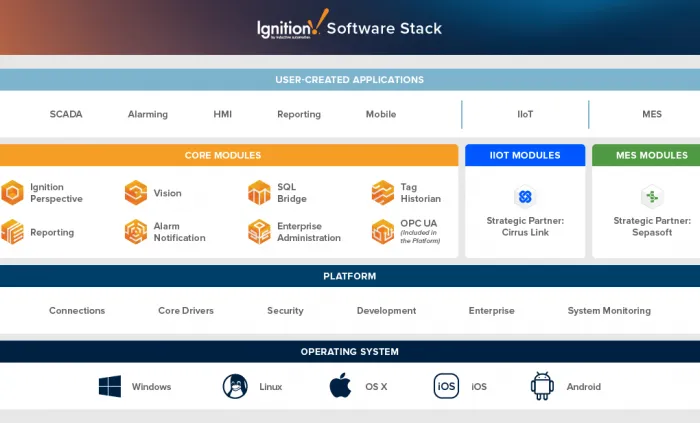
Task: Click the Enterprise Administration module icon
Action: click(259, 232)
